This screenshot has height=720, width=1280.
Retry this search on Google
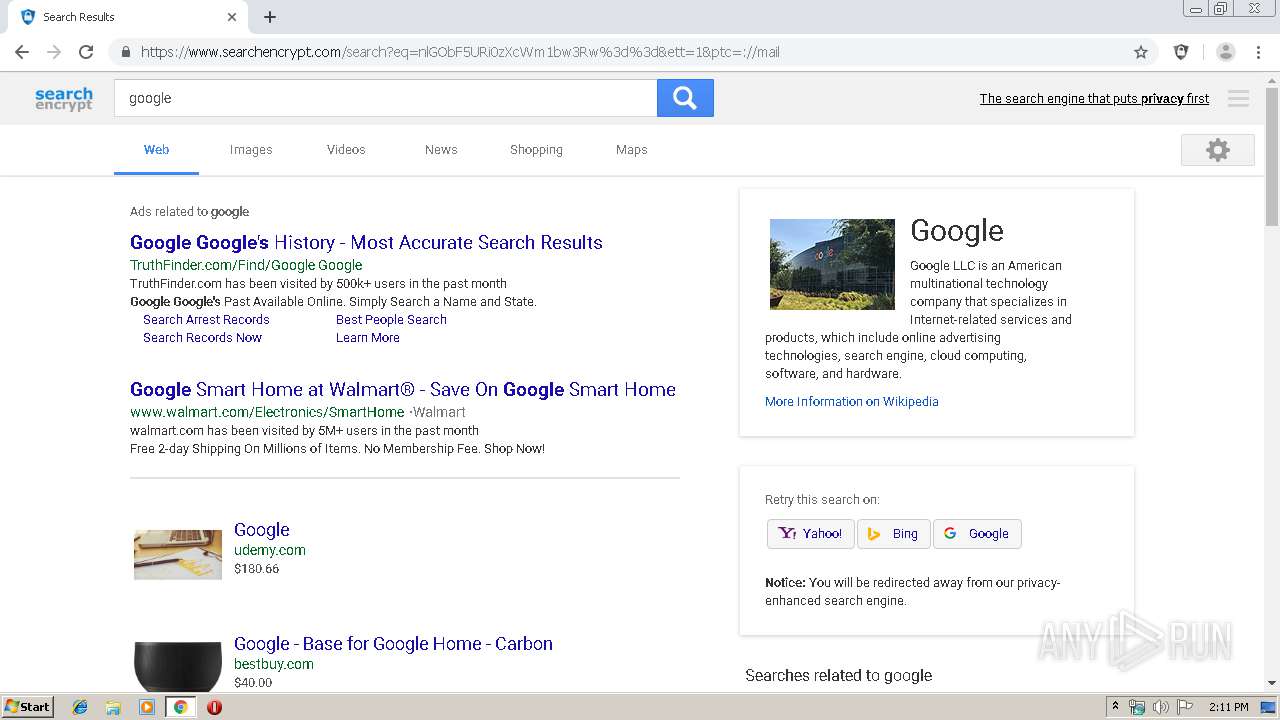tap(977, 534)
